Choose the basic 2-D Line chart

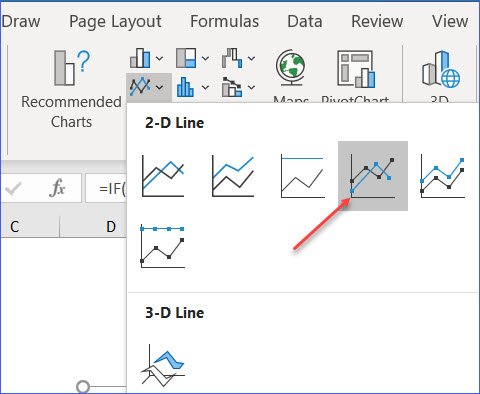pyautogui.click(x=163, y=176)
